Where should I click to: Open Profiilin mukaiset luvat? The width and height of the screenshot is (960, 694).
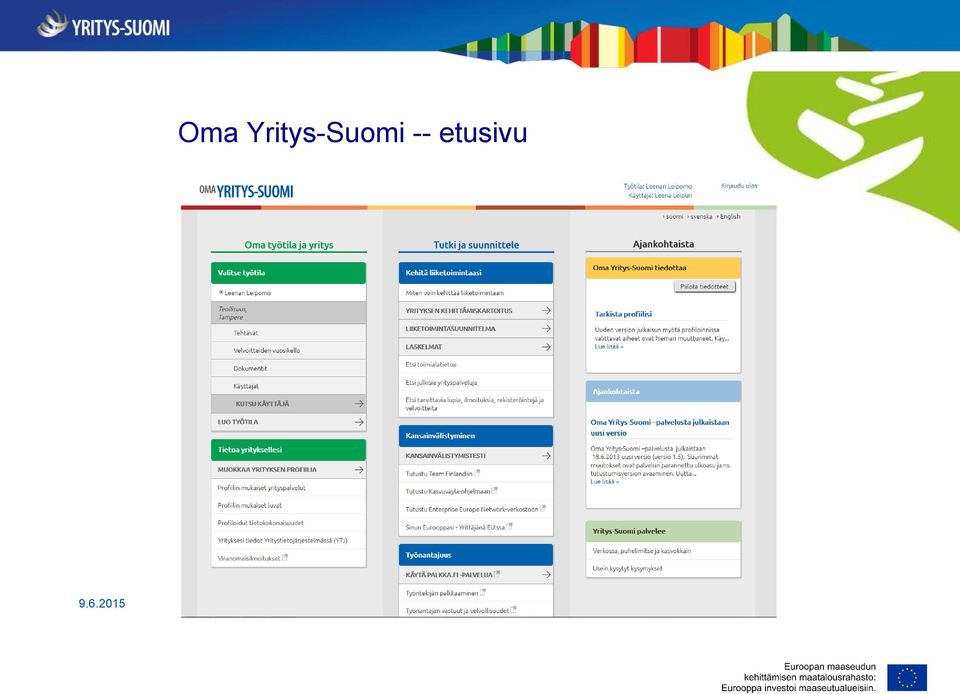tap(250, 506)
